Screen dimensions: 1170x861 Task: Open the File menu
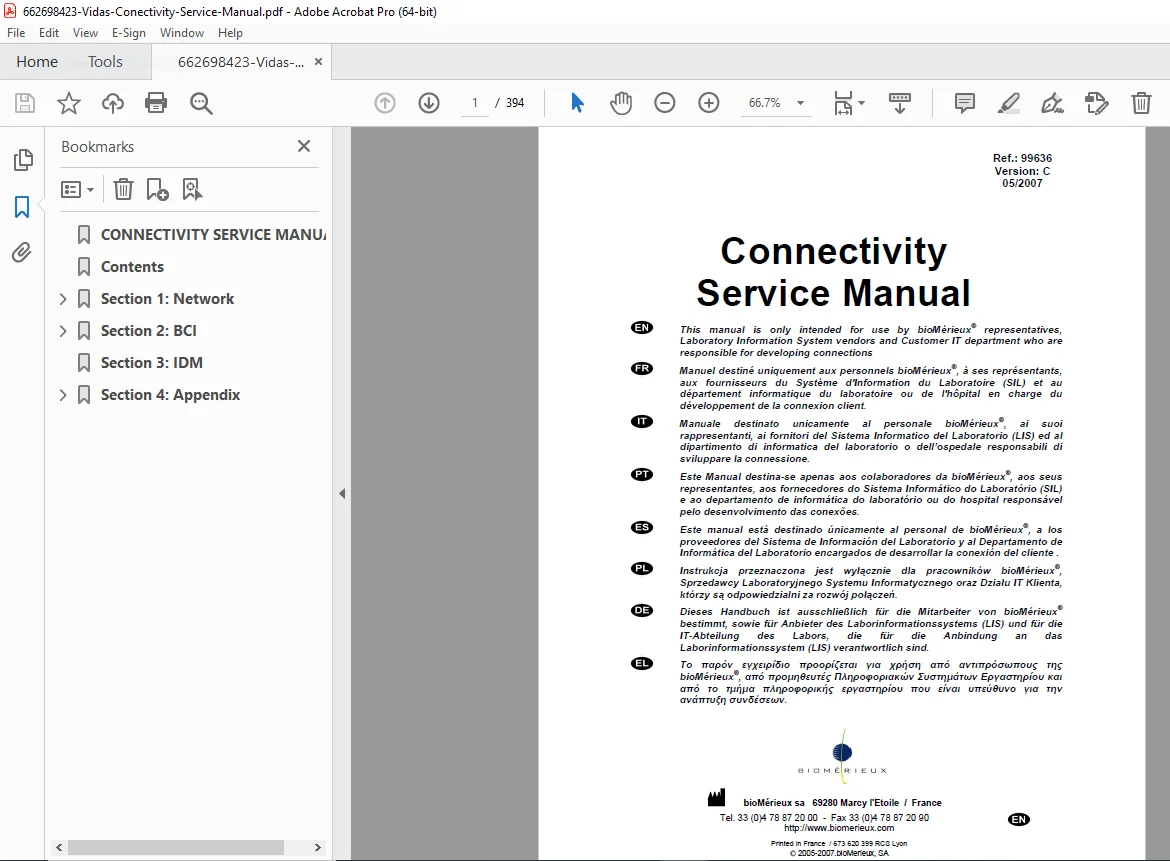[x=16, y=33]
